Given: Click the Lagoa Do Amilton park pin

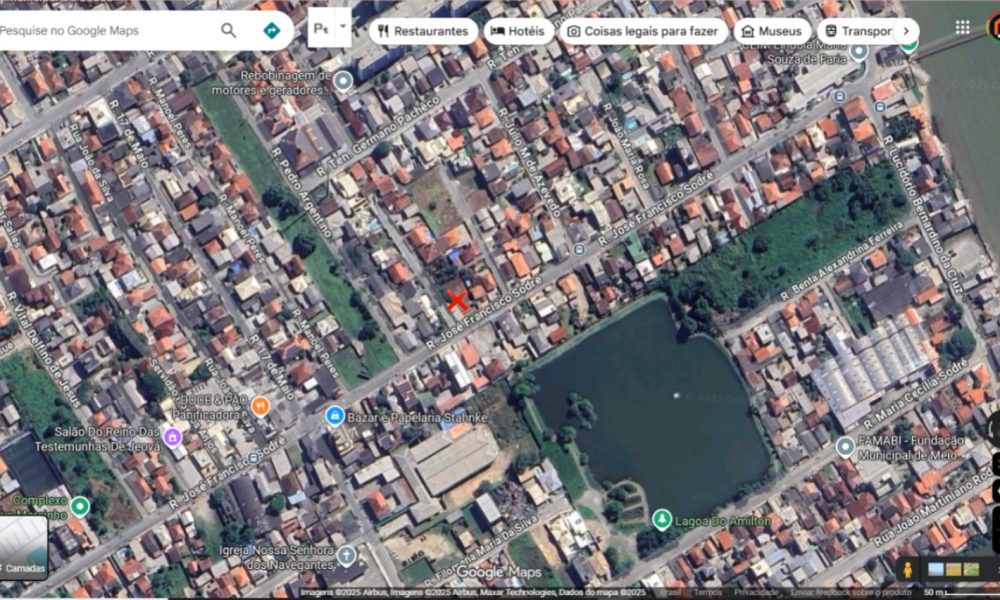Looking at the screenshot, I should point(661,519).
